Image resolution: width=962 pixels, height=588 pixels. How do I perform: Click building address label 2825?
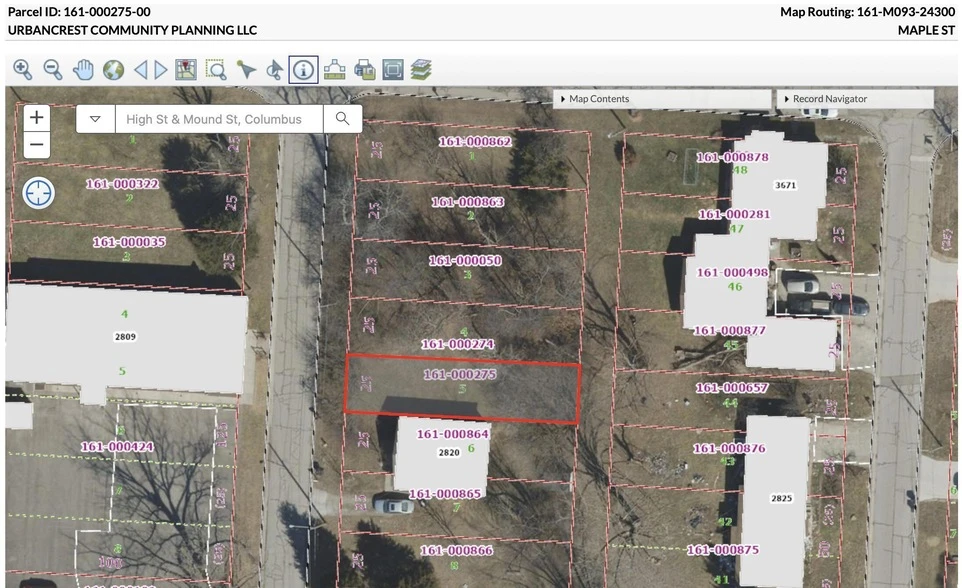782,498
